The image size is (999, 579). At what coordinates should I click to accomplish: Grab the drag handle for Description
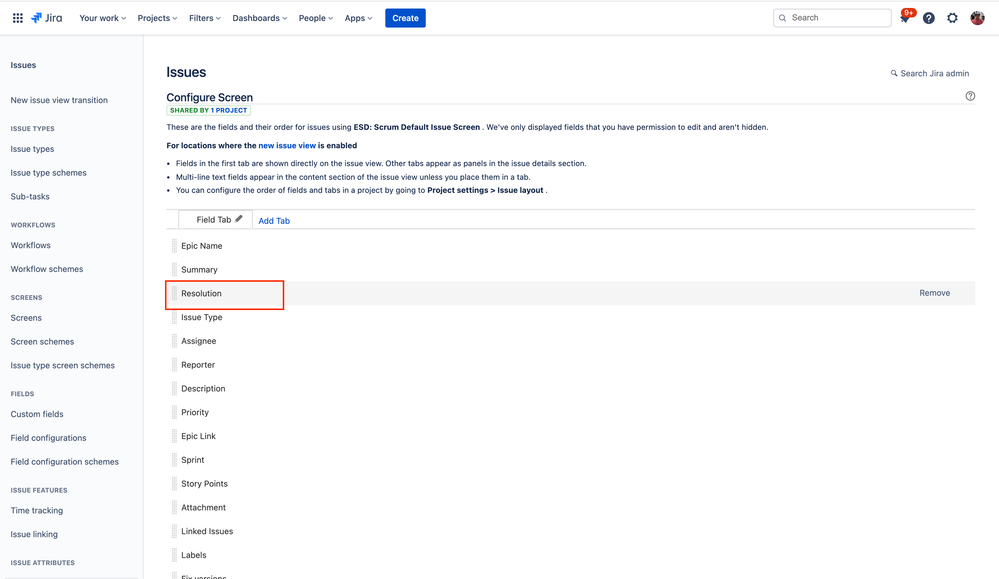tap(174, 389)
